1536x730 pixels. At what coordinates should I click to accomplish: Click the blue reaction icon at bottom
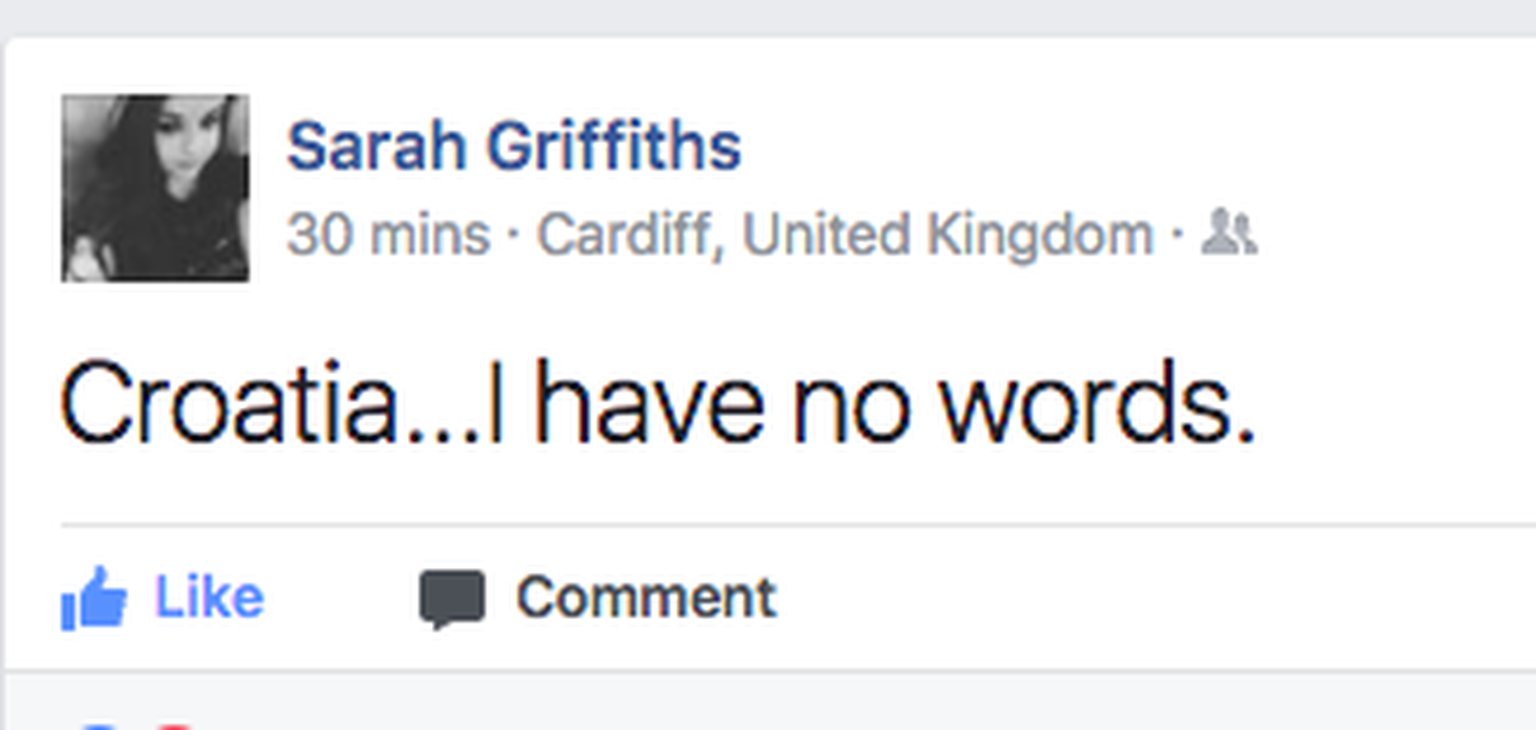pos(98,725)
